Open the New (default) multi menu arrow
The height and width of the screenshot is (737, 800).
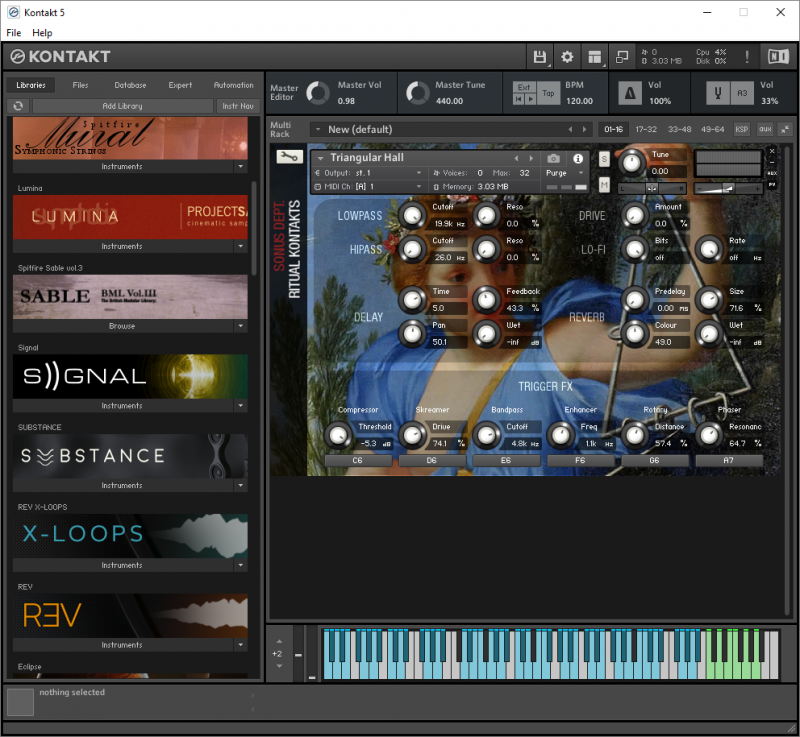pos(318,130)
